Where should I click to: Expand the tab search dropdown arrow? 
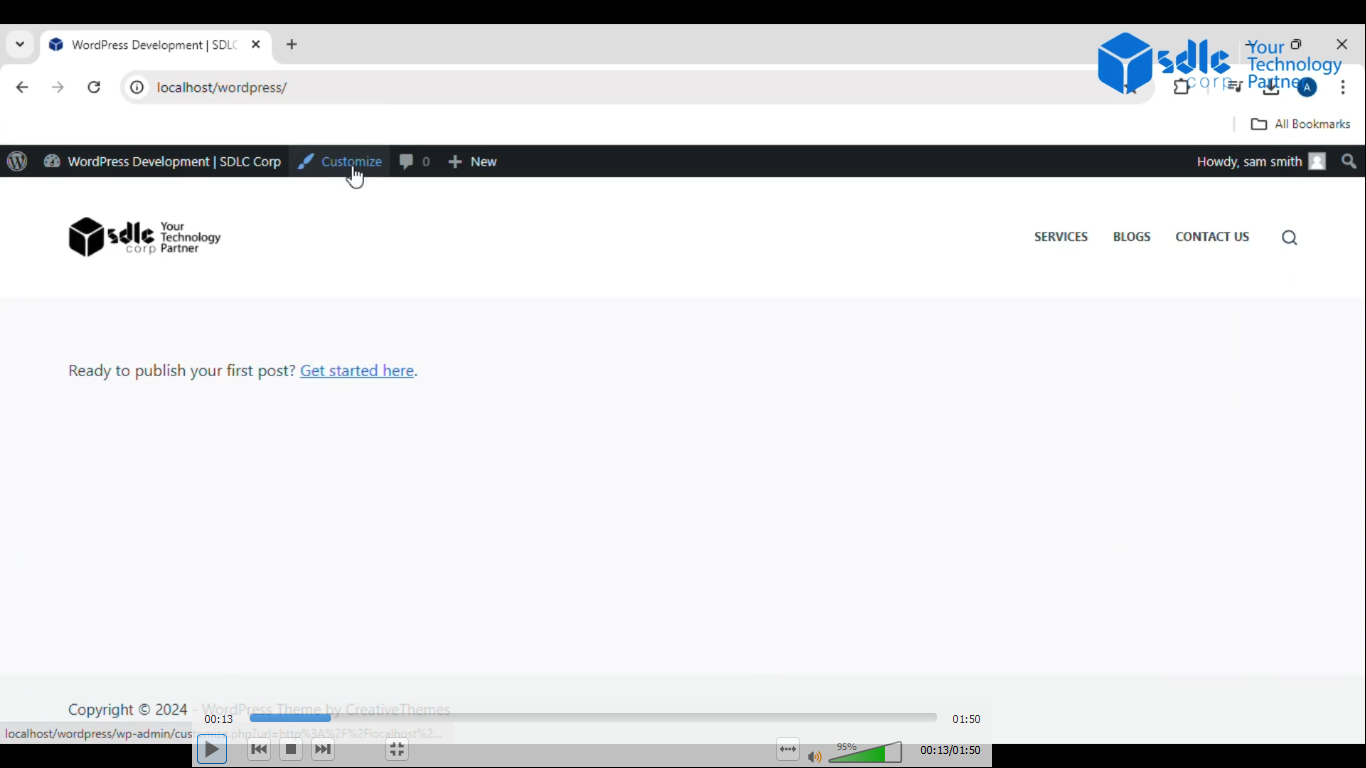pos(19,45)
